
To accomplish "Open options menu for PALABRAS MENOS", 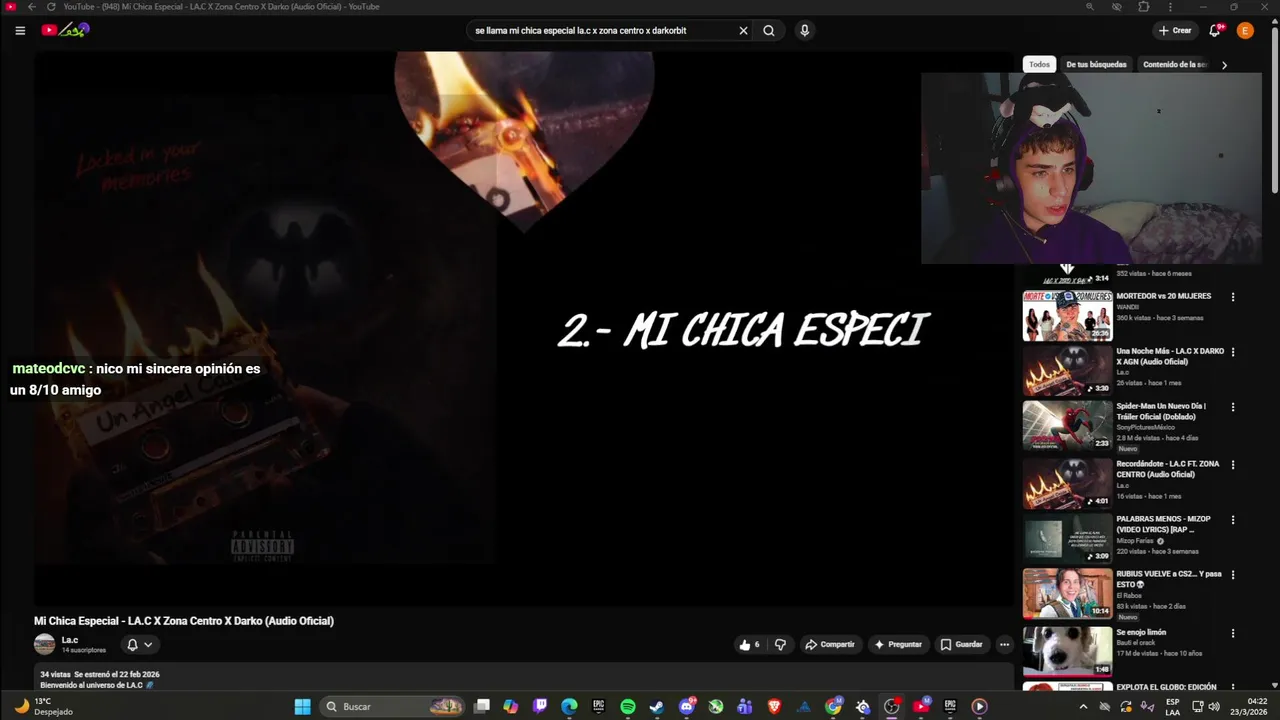I will 1233,520.
